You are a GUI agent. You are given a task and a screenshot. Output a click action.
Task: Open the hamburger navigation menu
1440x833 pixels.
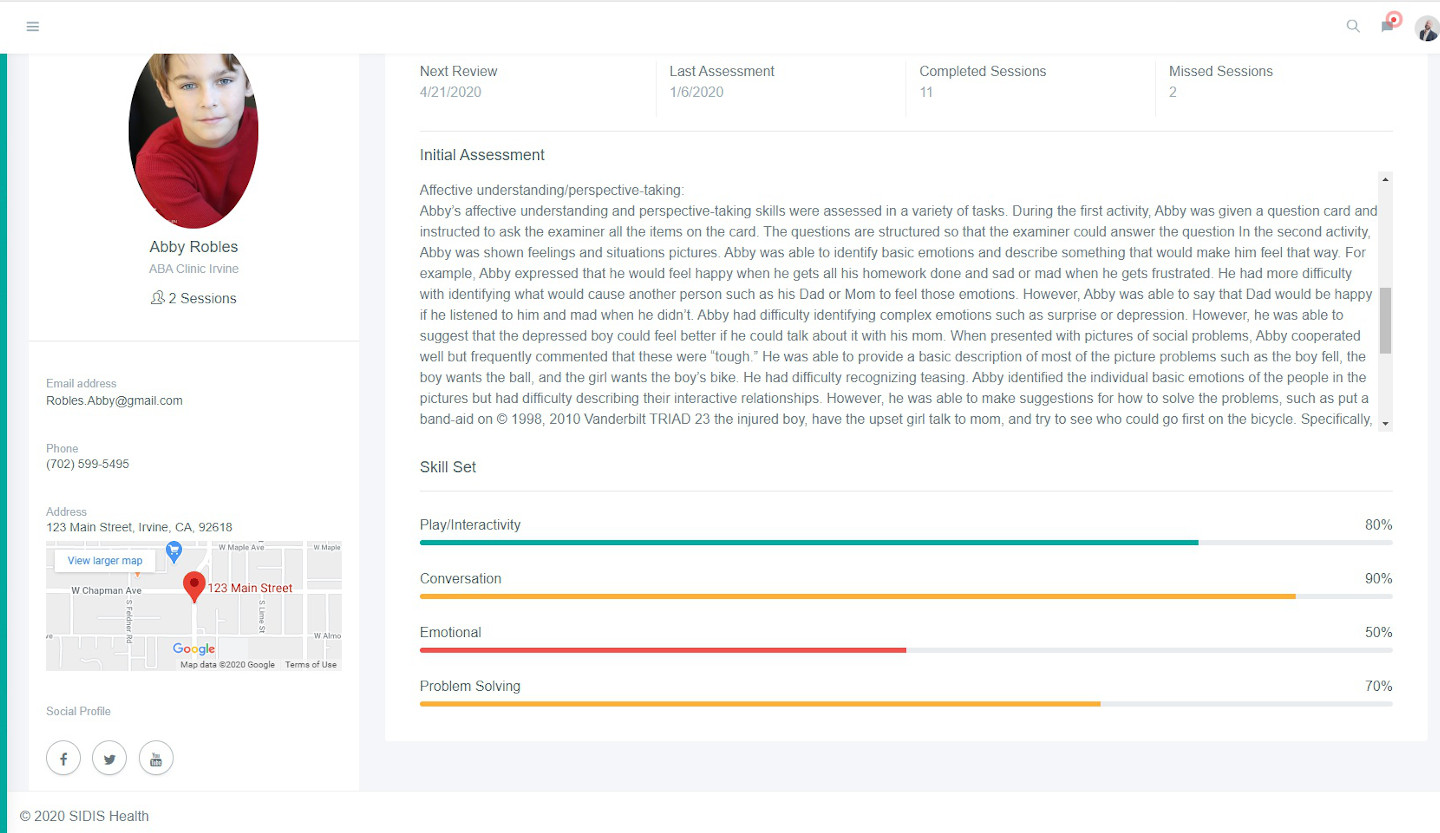click(x=33, y=27)
